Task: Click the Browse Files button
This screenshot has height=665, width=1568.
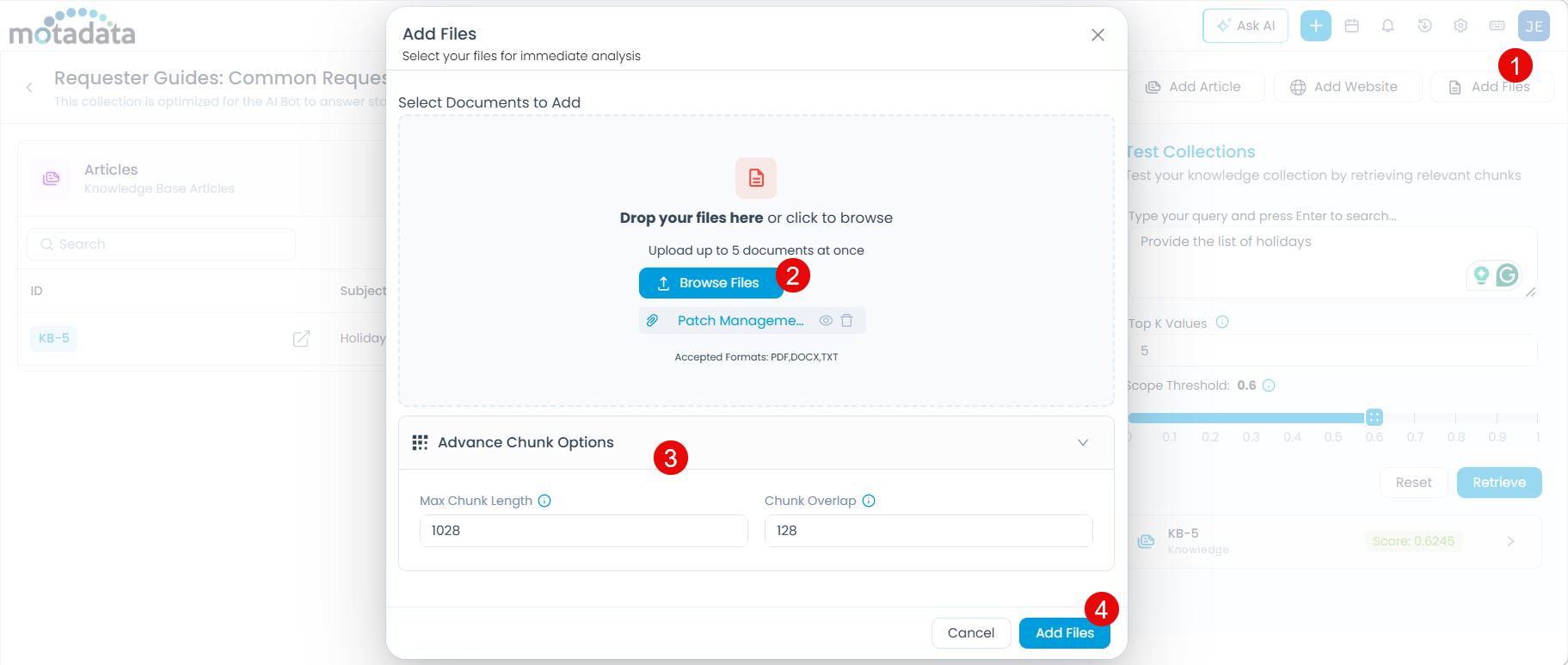Action: pos(710,283)
